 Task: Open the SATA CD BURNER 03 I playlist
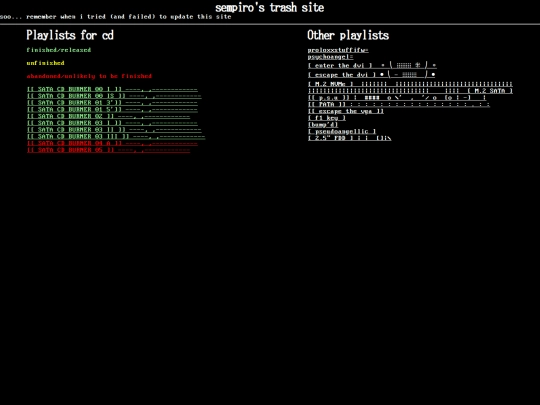point(112,123)
